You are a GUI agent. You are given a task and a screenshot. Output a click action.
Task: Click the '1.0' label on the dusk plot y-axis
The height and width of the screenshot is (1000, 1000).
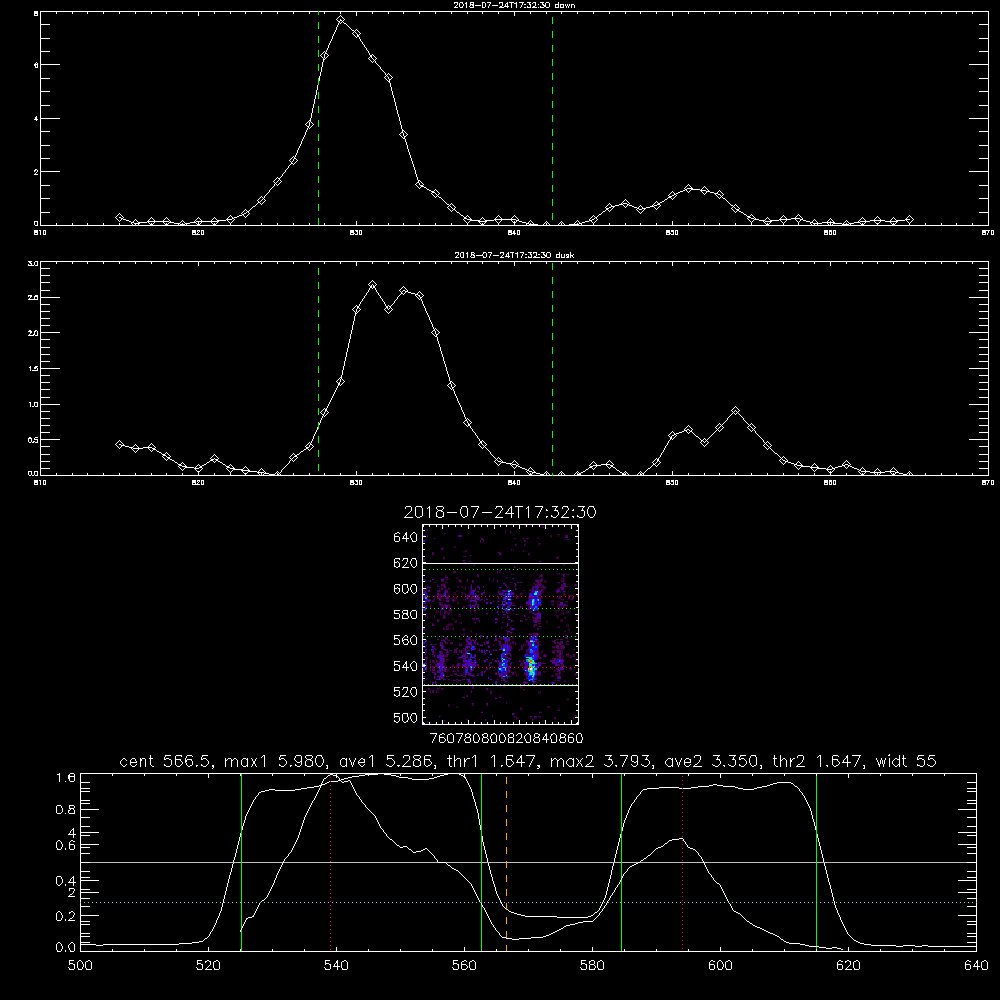(x=34, y=404)
